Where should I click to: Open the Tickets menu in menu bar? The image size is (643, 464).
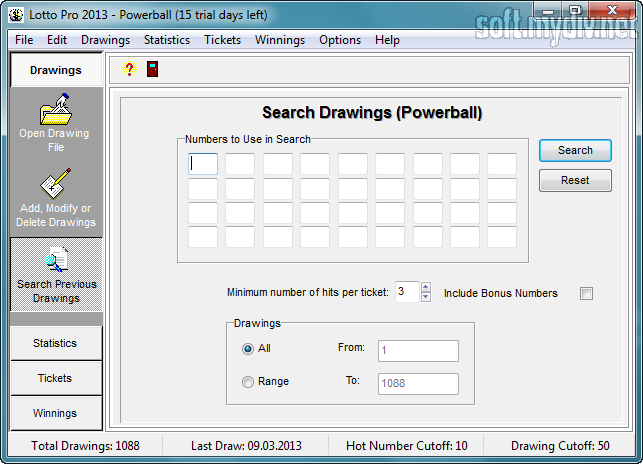[223, 40]
